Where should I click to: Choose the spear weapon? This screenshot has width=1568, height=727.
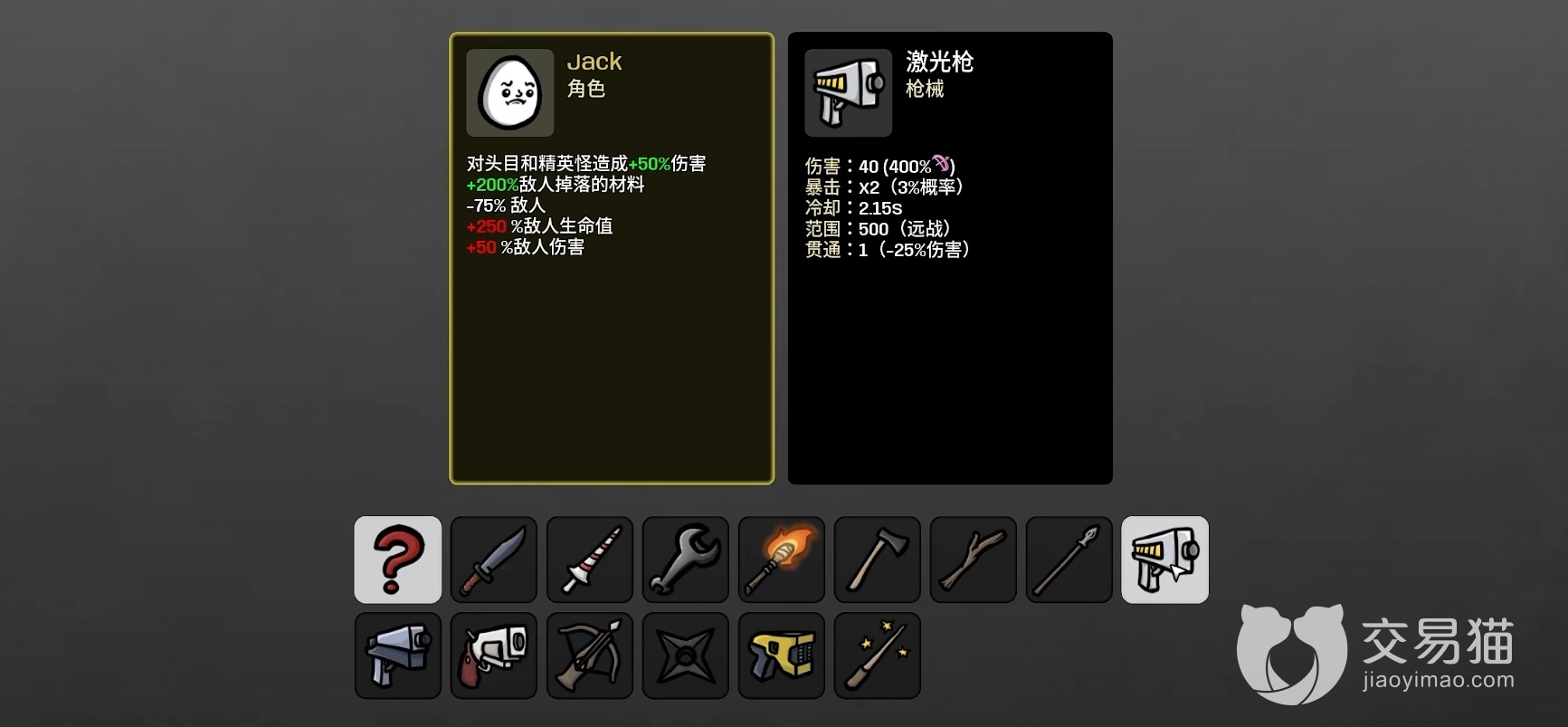click(1069, 560)
